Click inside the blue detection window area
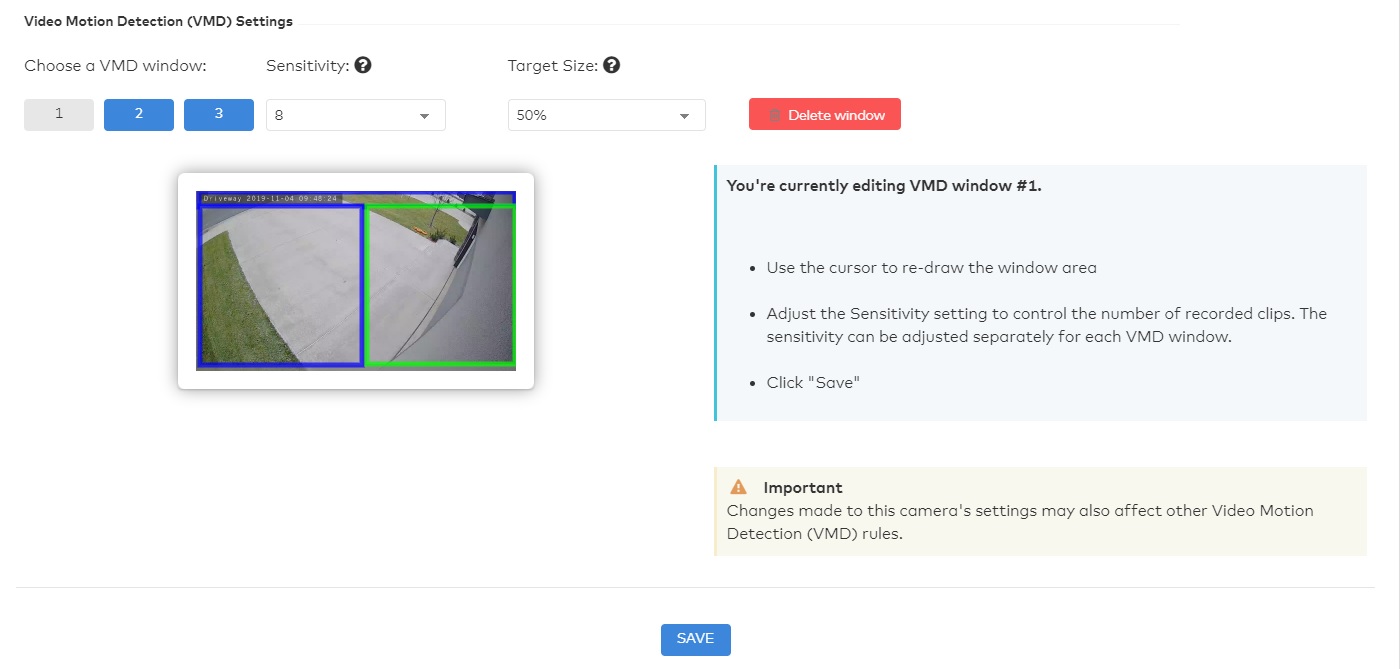 (281, 285)
